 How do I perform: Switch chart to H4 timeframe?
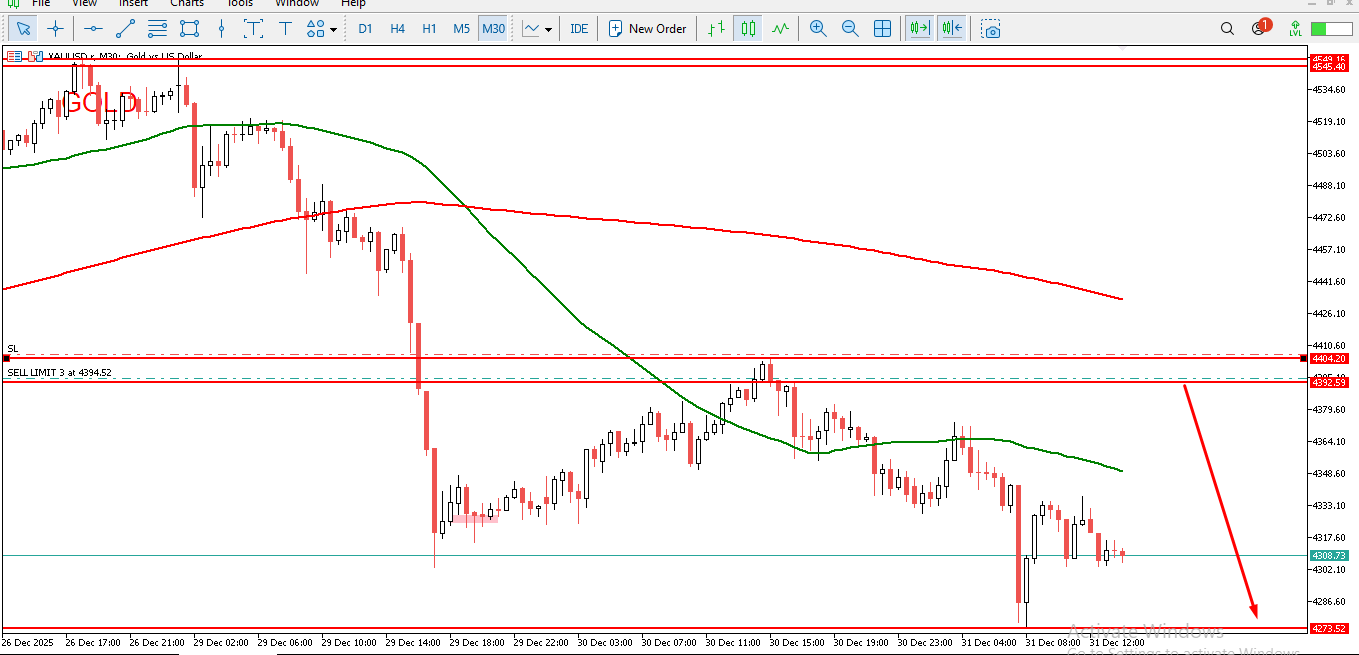click(x=397, y=29)
